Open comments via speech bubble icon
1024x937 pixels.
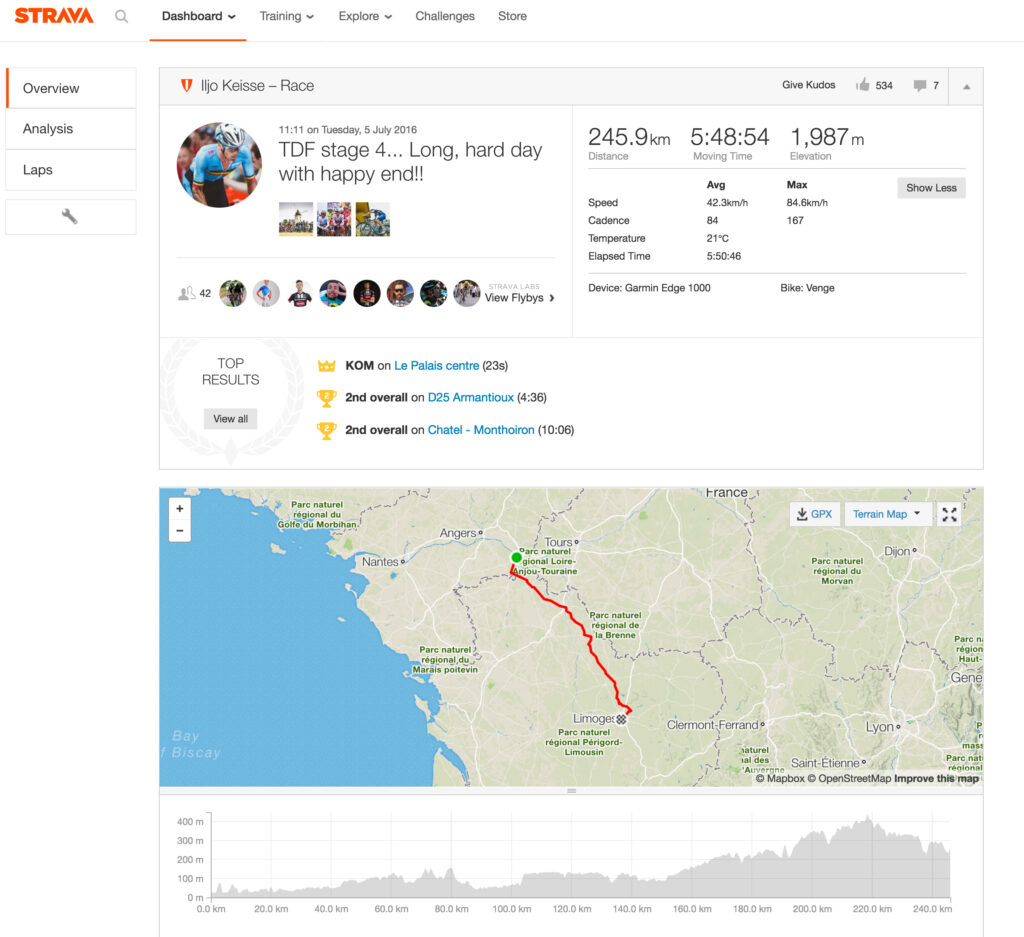[920, 86]
